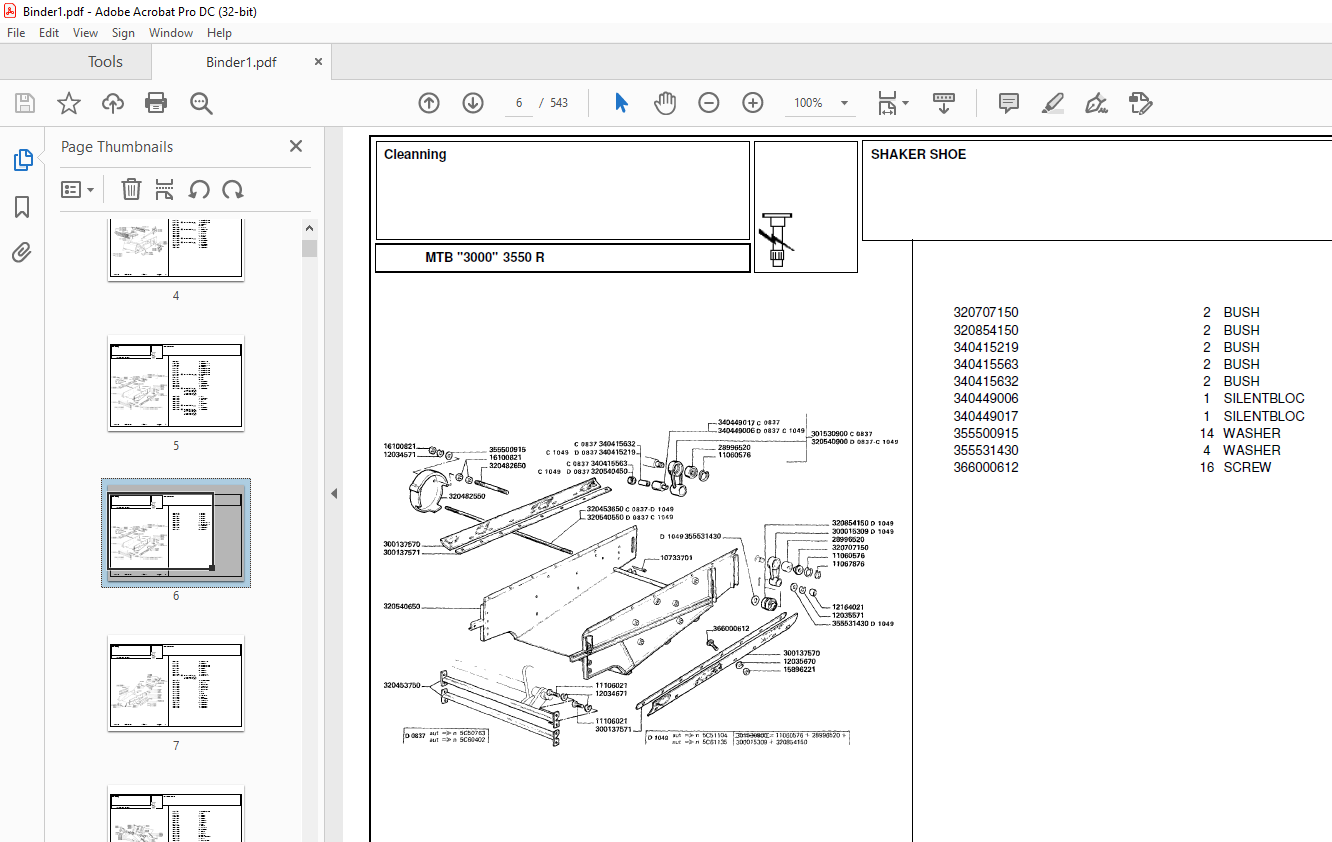Click the Save file icon
Screen dimensions: 1332x842
pos(25,103)
